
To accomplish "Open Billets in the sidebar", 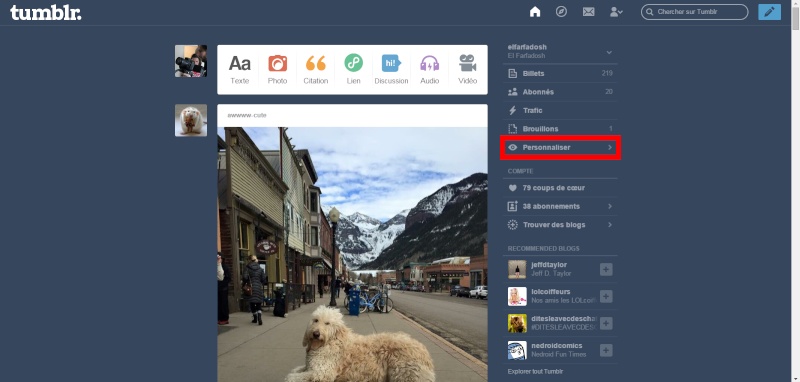I will (560, 73).
